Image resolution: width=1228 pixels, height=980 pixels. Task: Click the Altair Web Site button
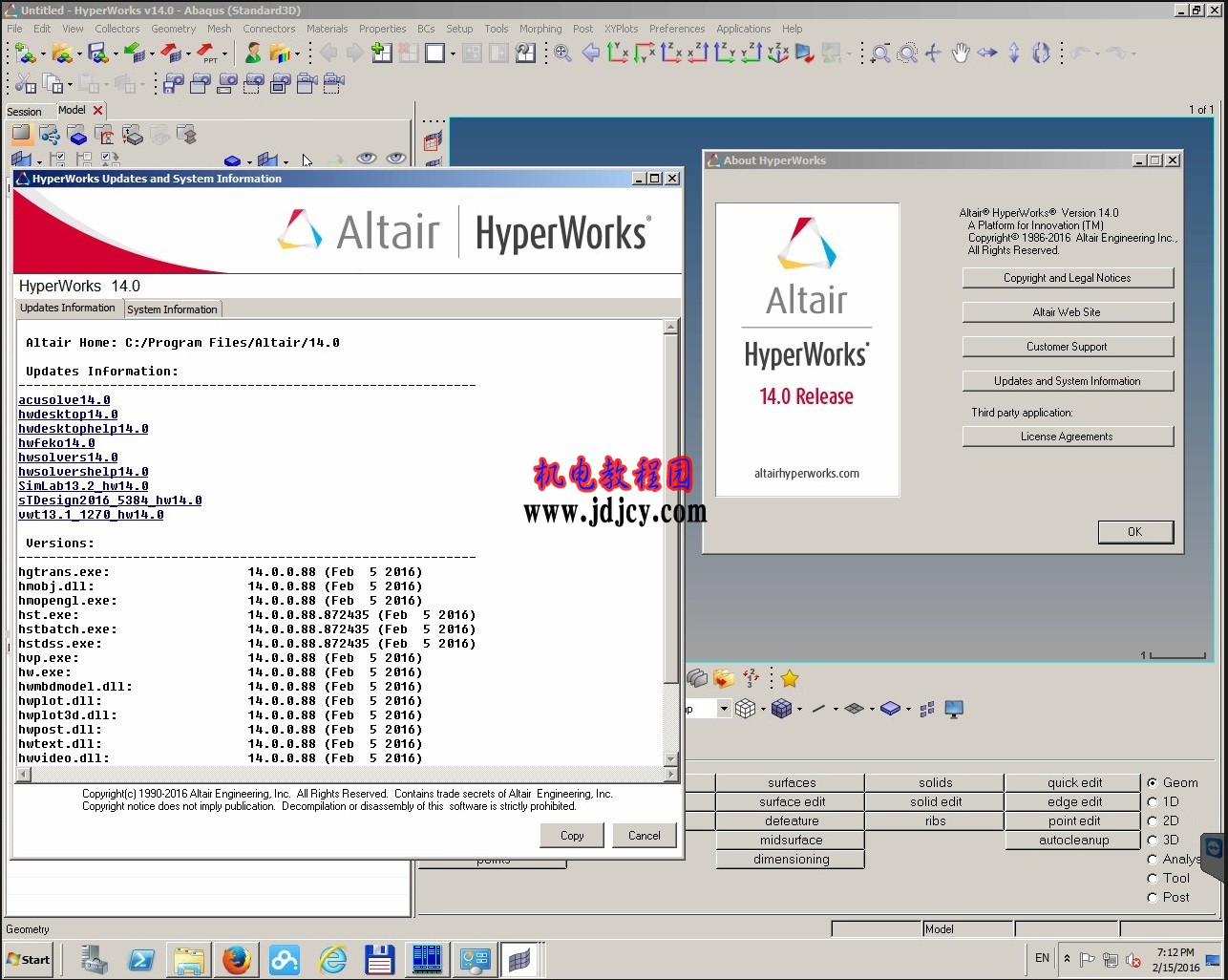[x=1068, y=312]
